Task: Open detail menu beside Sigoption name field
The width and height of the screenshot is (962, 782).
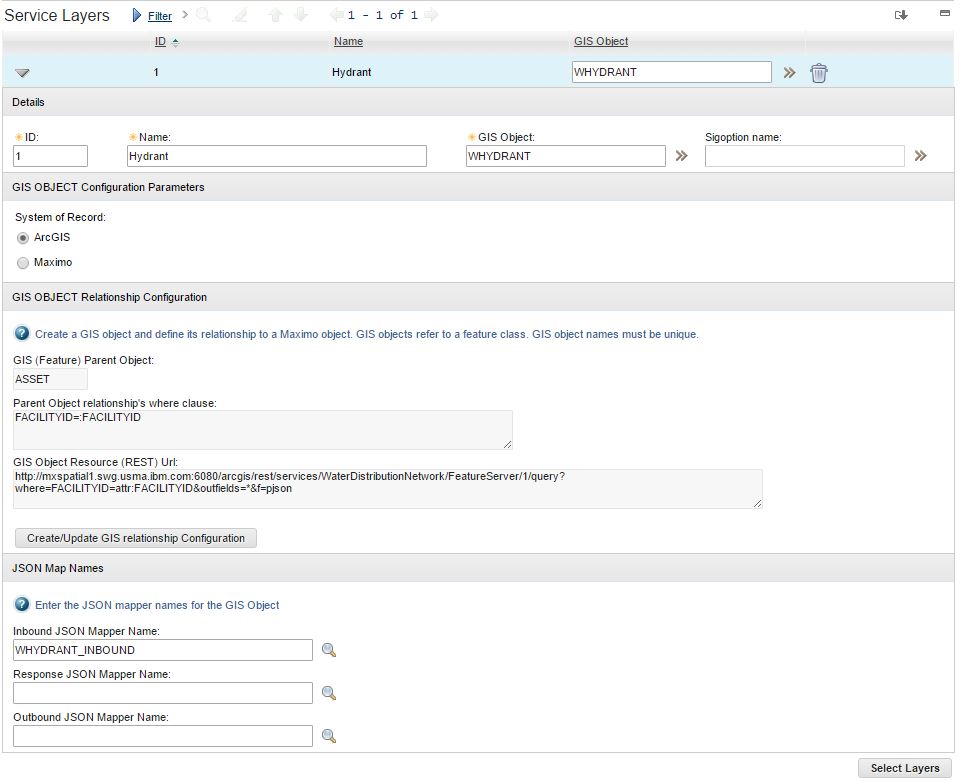Action: (920, 156)
